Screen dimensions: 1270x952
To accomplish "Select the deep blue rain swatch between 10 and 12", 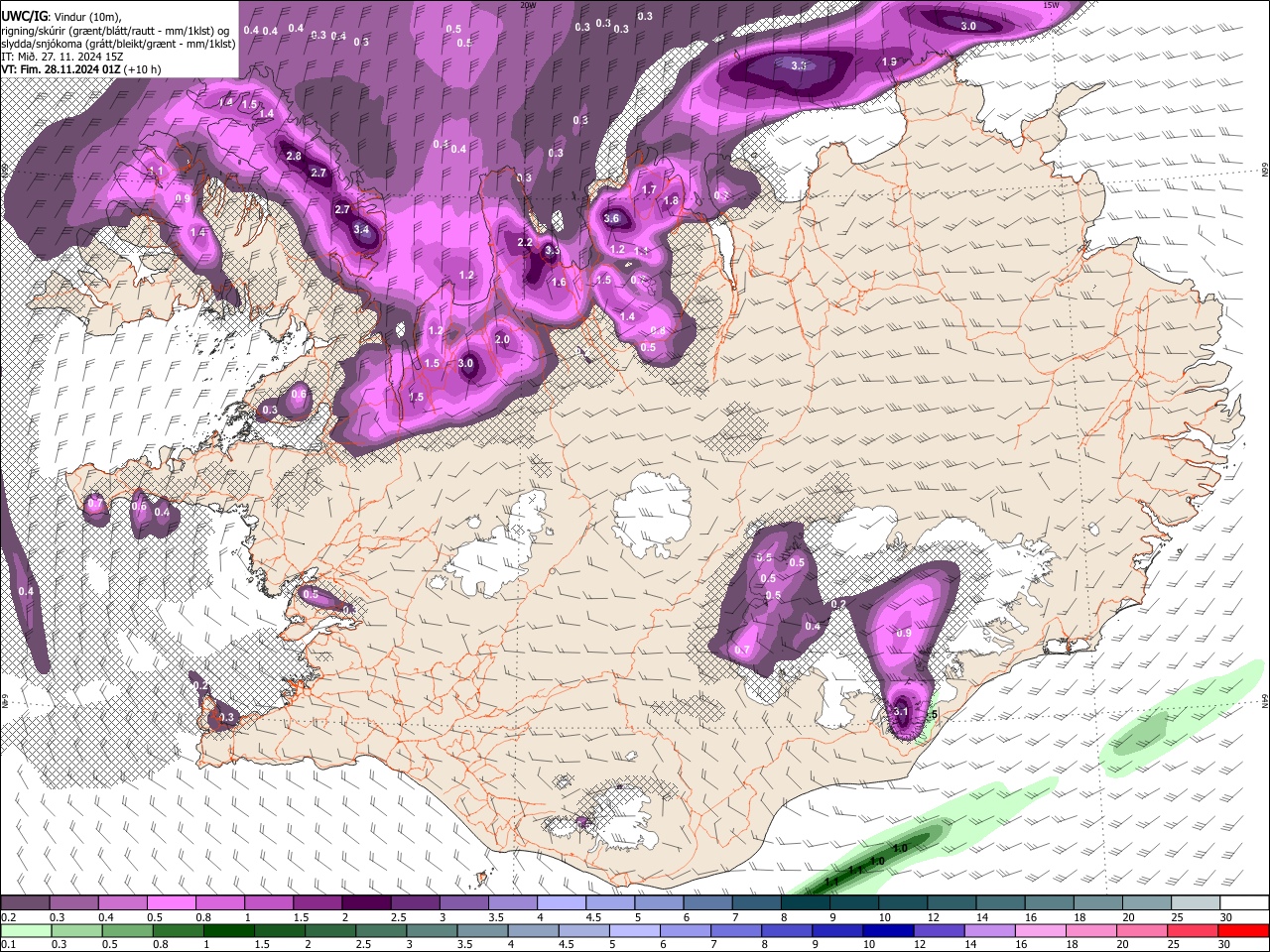I will pyautogui.click(x=889, y=930).
